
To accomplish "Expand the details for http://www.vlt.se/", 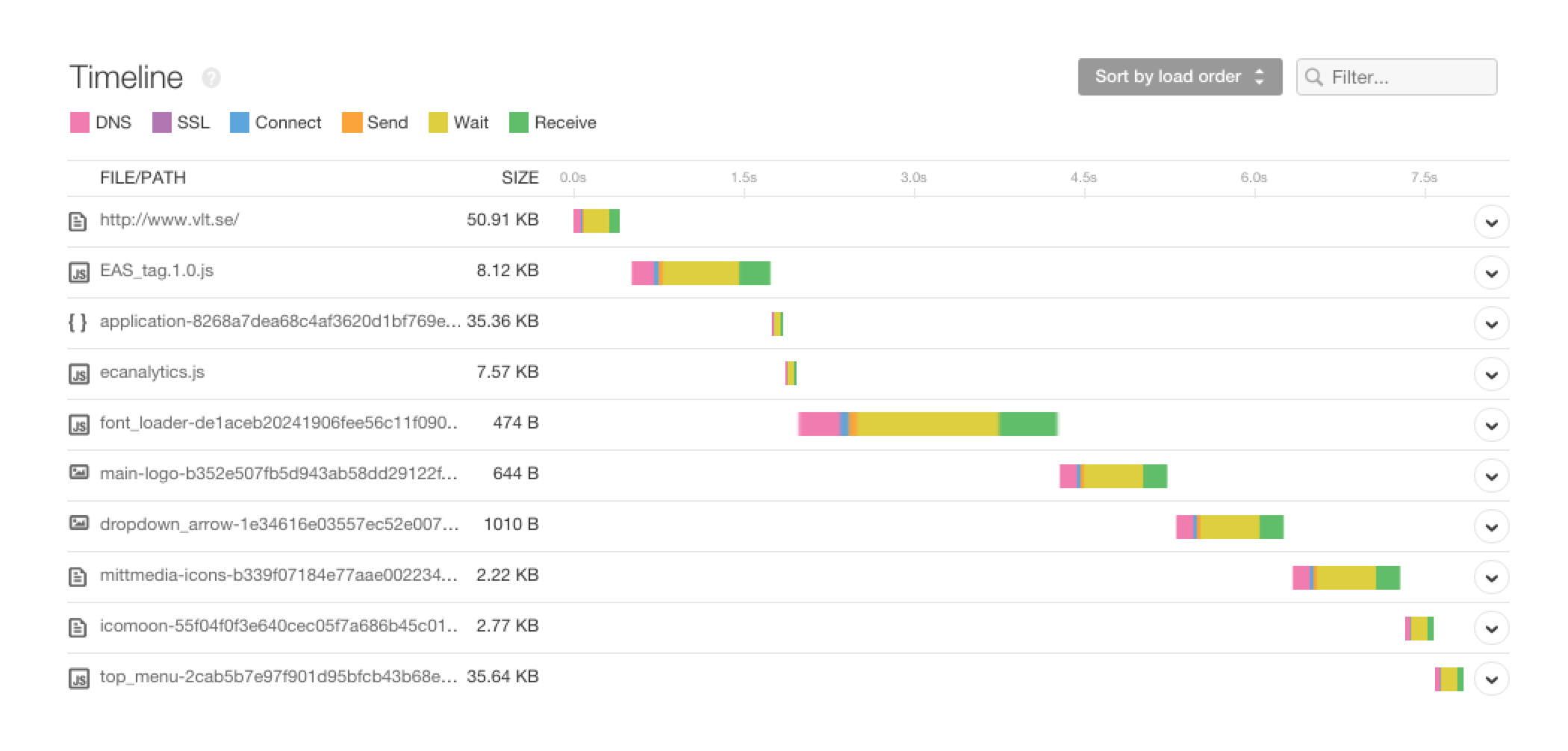I will 1490,222.
